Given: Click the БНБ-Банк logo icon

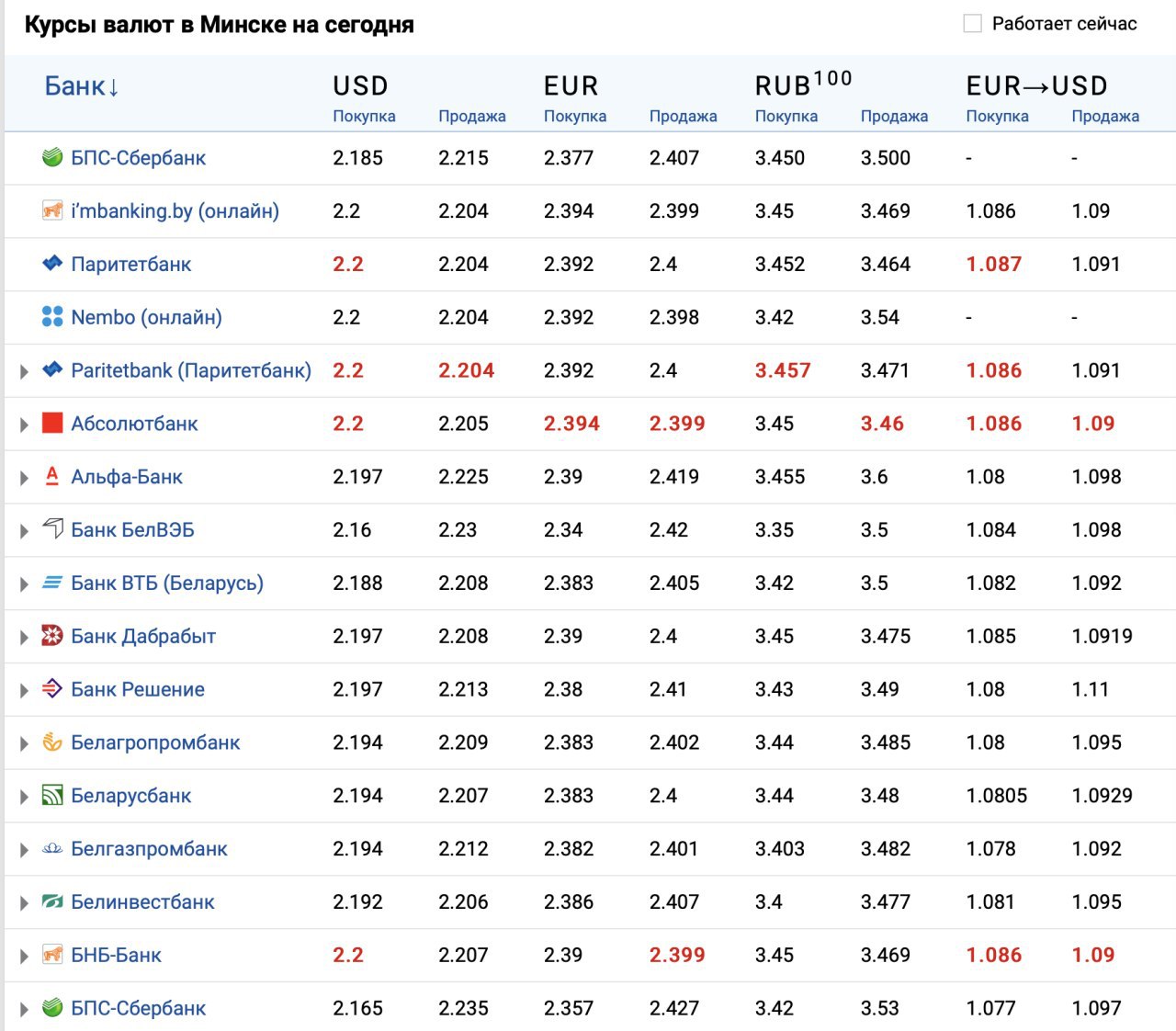Looking at the screenshot, I should point(52,955).
